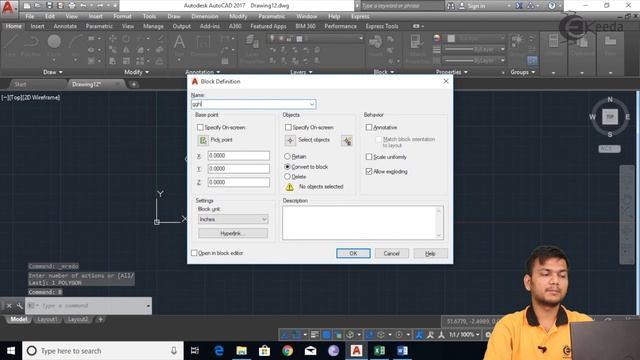Open Word from taskbar
The width and height of the screenshot is (640, 360).
(402, 351)
